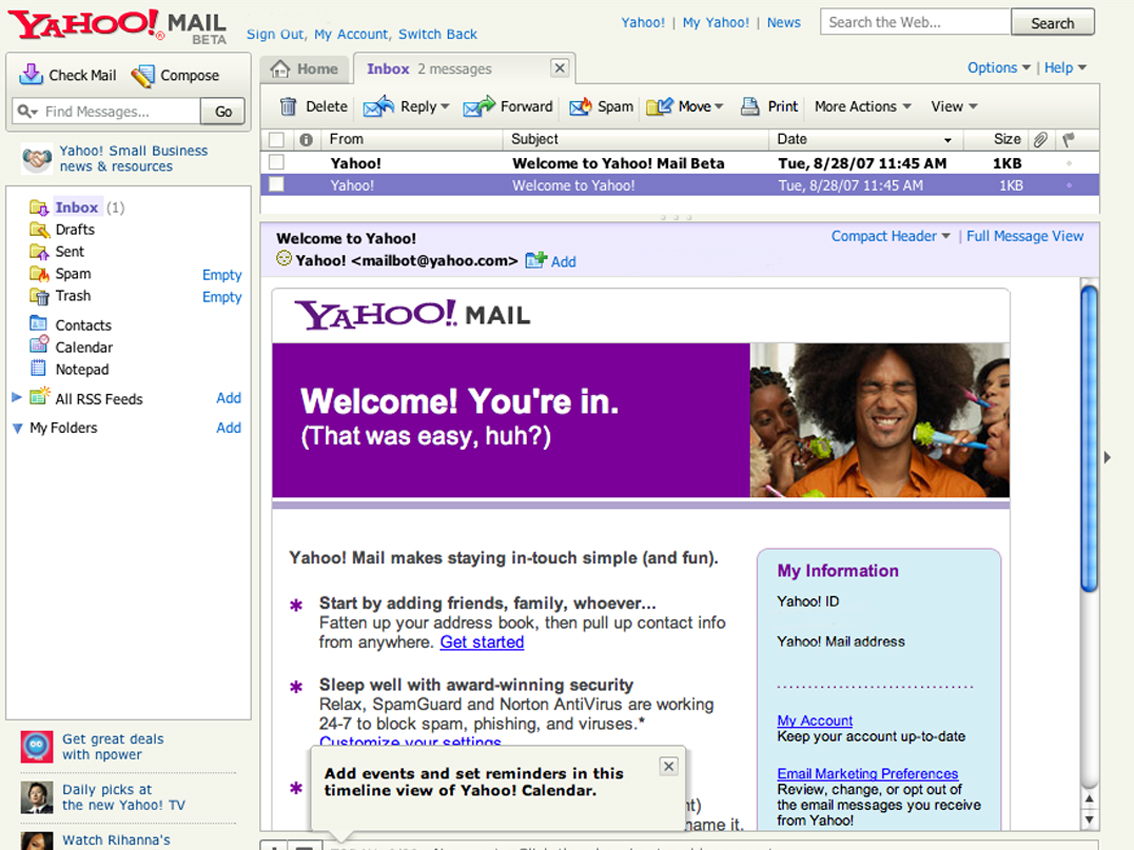This screenshot has width=1134, height=850.
Task: Click the Spam folder icon in sidebar
Action: pos(39,273)
